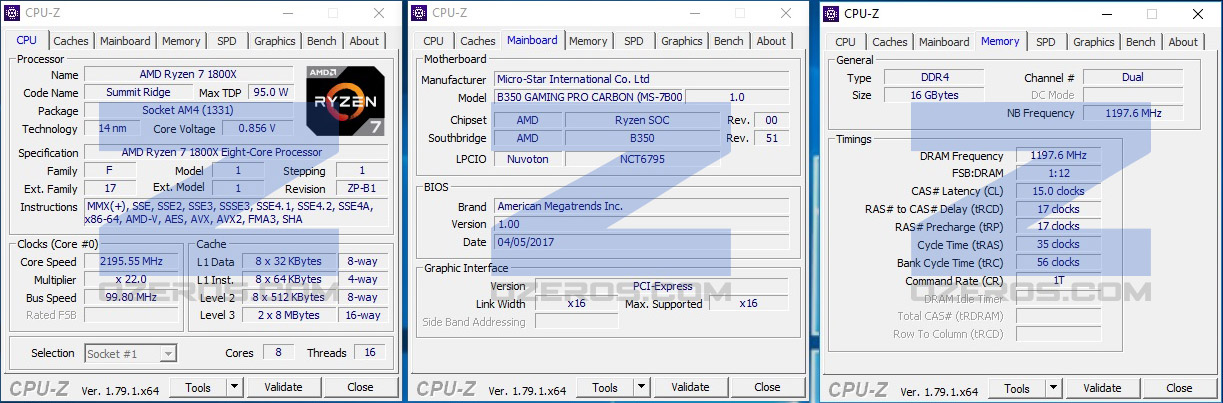Expand the Tools dropdown arrow in the middle window
The height and width of the screenshot is (403, 1223).
coord(641,387)
